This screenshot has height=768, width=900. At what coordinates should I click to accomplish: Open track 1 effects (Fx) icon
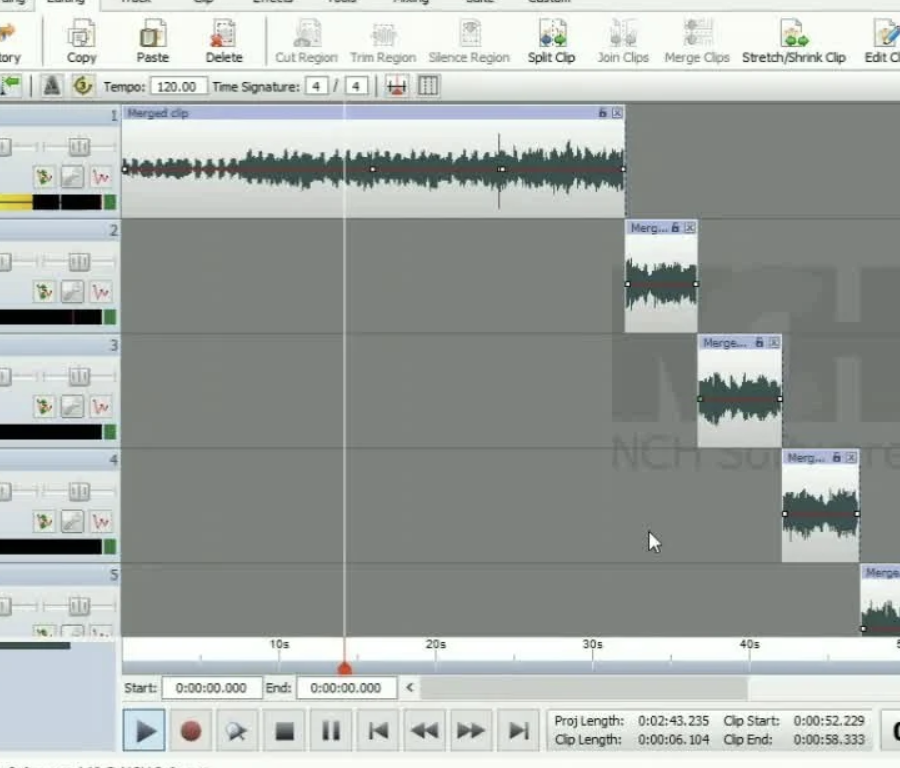tap(44, 177)
